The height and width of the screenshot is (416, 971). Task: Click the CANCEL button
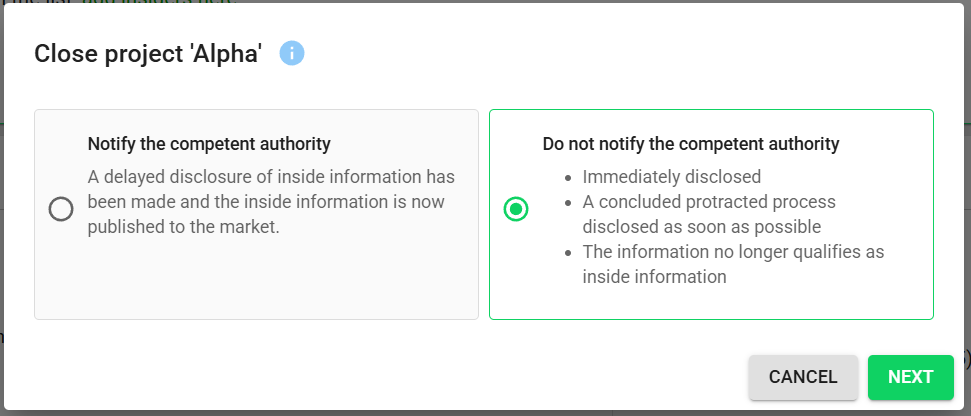click(803, 377)
